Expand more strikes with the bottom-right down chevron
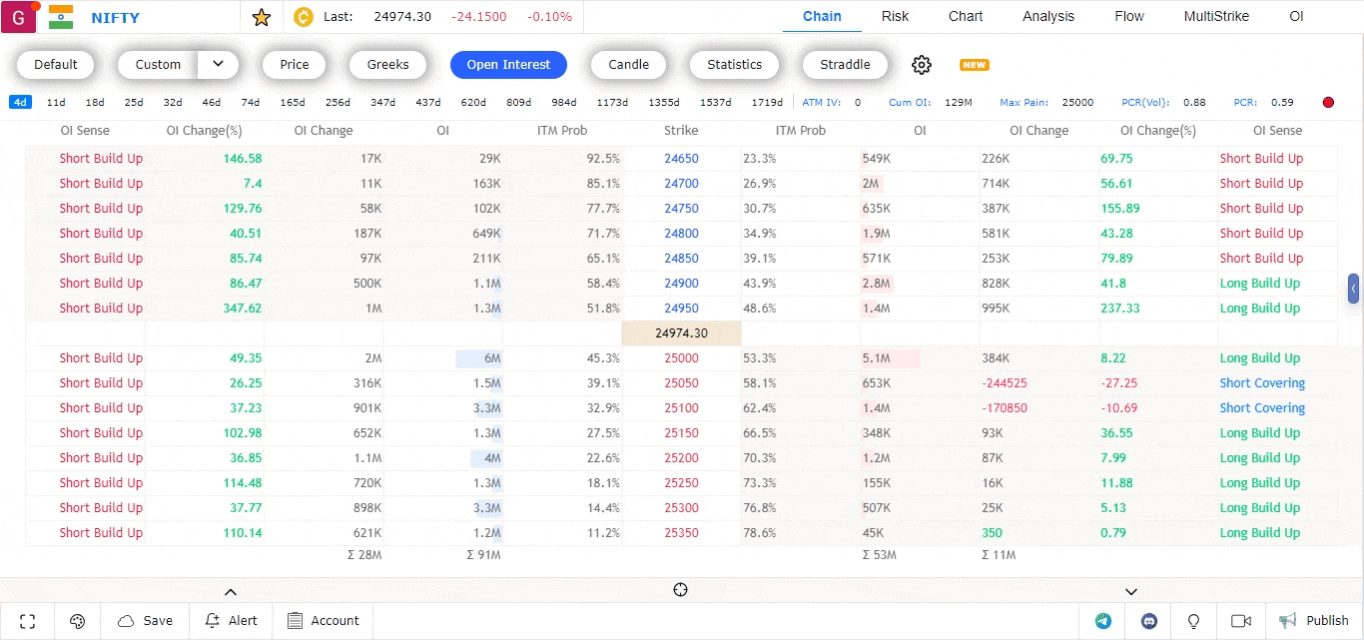Screen dimensions: 1364x640 click(x=1131, y=592)
